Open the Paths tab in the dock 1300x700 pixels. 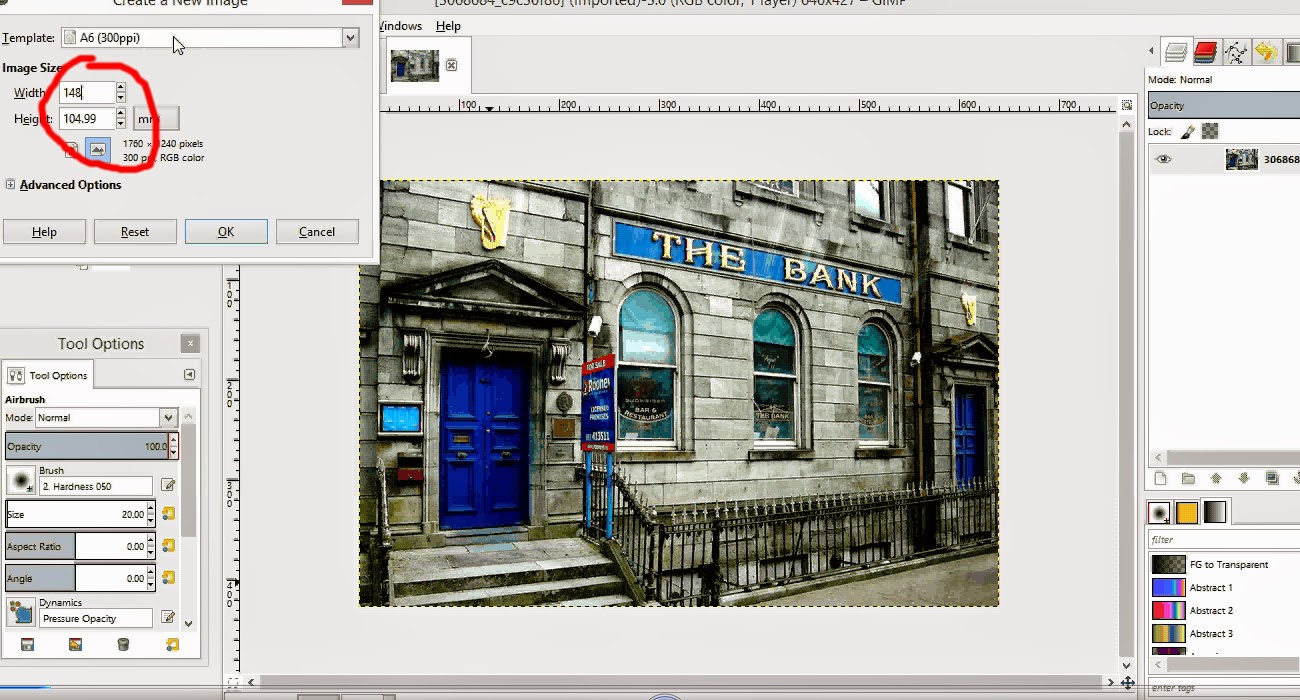1235,51
